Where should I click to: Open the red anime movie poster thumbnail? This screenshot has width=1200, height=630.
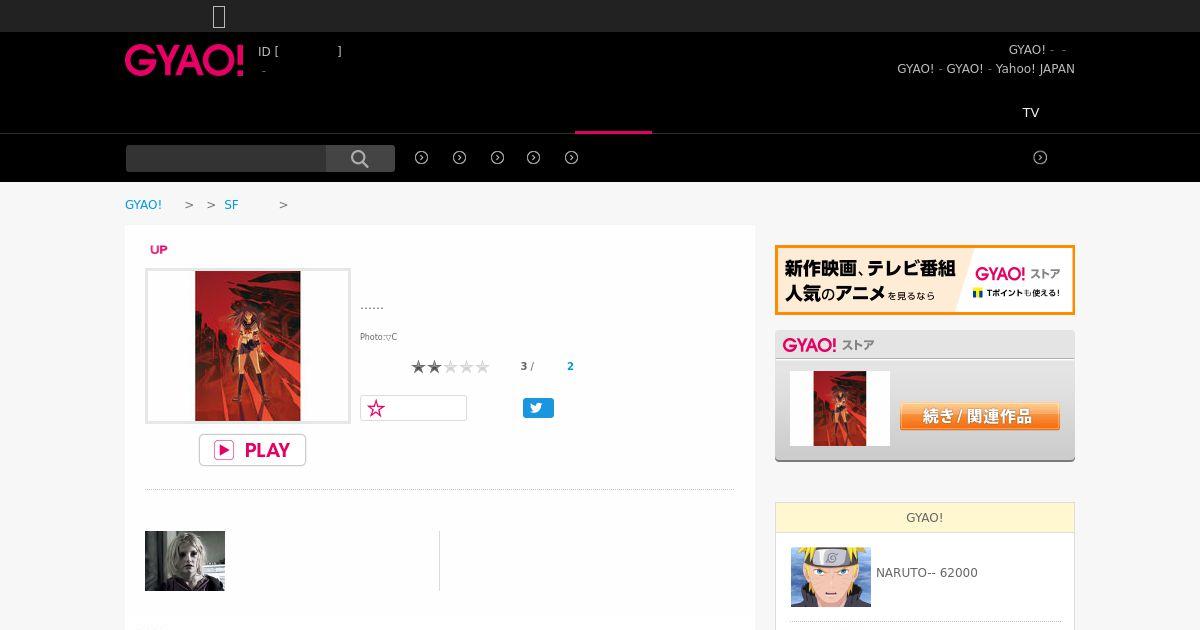pyautogui.click(x=248, y=346)
